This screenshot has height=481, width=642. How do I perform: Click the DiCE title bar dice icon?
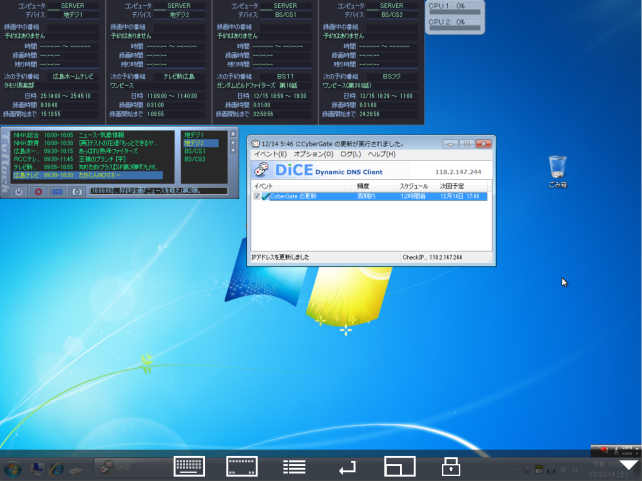click(255, 144)
